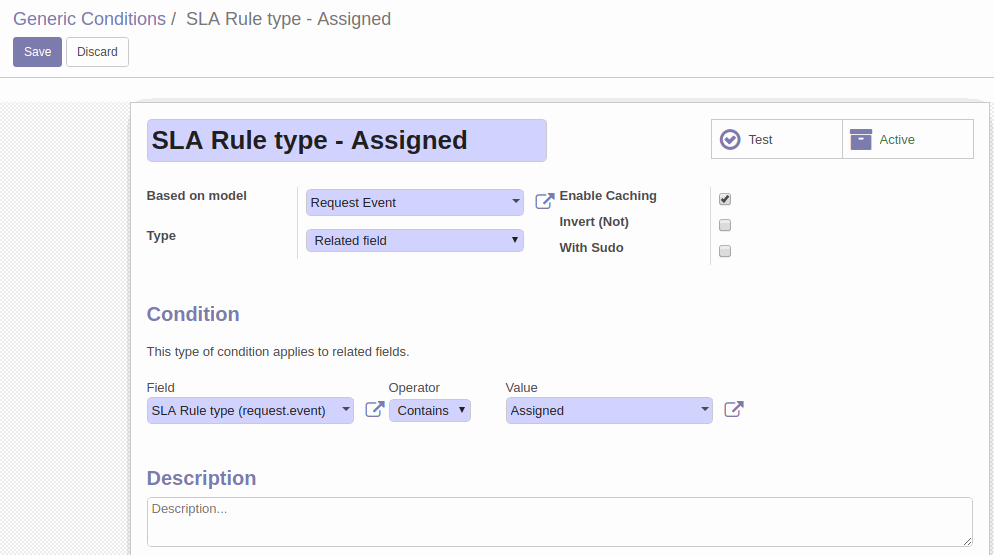Open the Type Related field dropdown
The width and height of the screenshot is (994, 555).
415,240
